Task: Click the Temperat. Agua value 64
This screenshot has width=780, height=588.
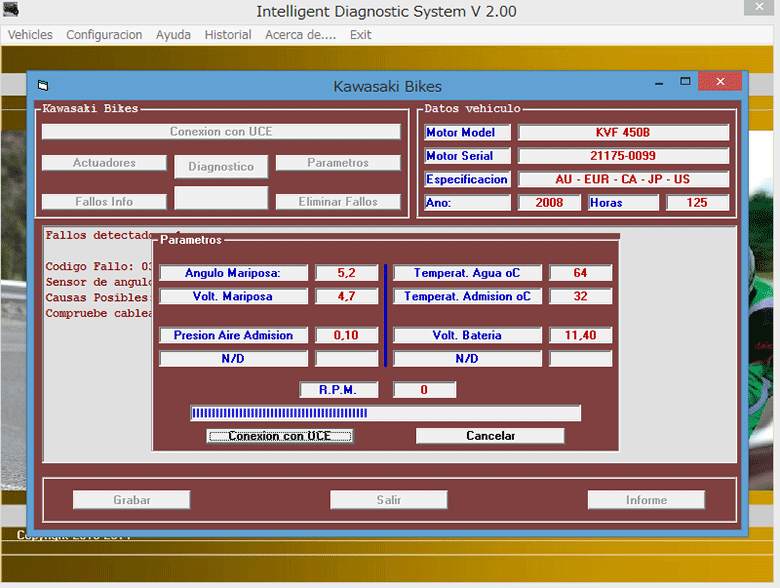Action: (581, 273)
